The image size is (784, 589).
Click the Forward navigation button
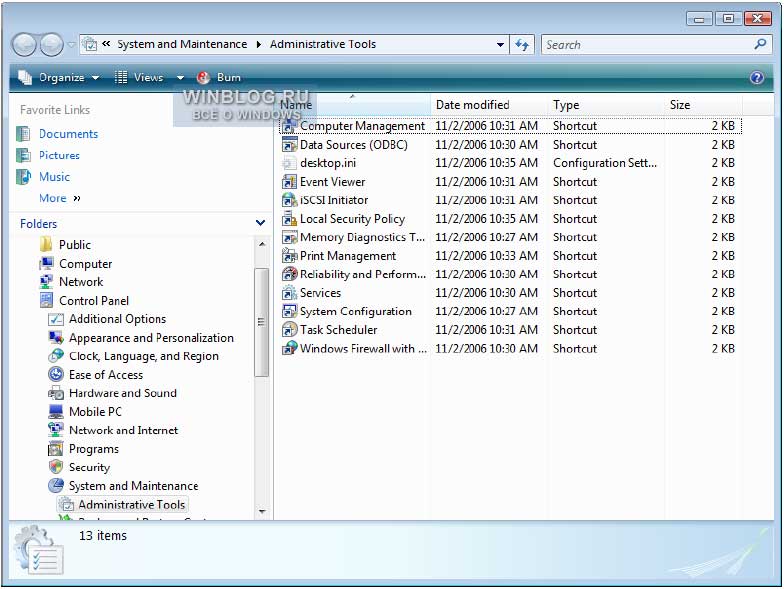pyautogui.click(x=52, y=44)
